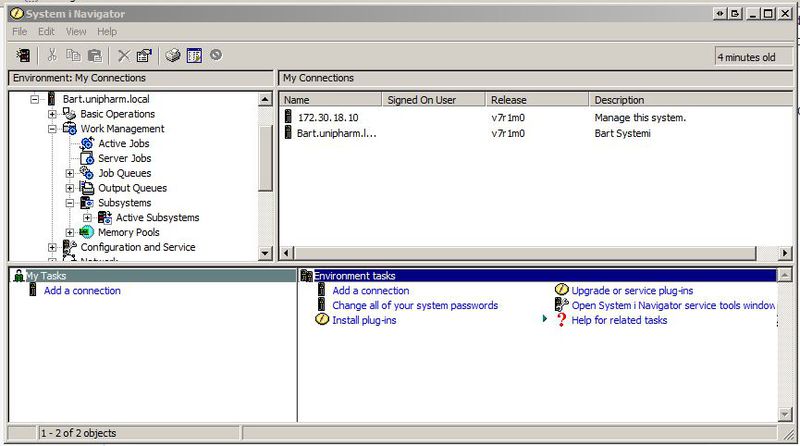This screenshot has width=800, height=446.
Task: Click the Print toolbar icon
Action: tap(172, 55)
